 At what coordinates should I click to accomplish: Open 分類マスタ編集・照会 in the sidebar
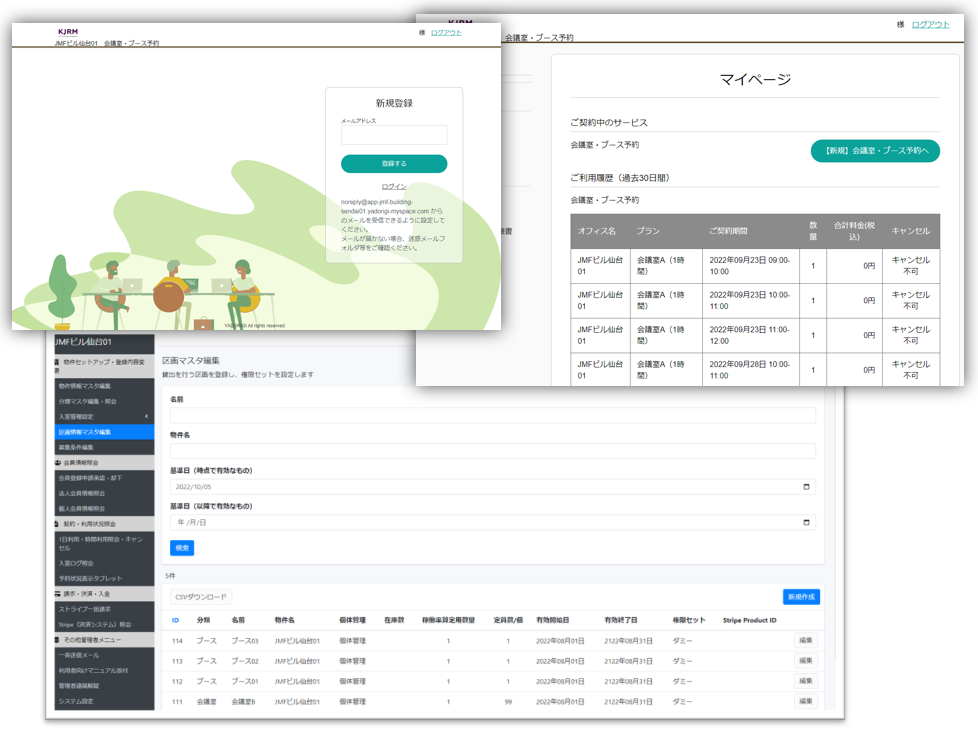(104, 401)
